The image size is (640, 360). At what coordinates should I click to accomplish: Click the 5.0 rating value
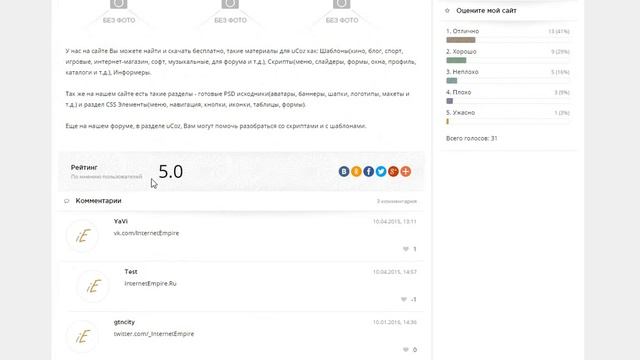pos(171,171)
